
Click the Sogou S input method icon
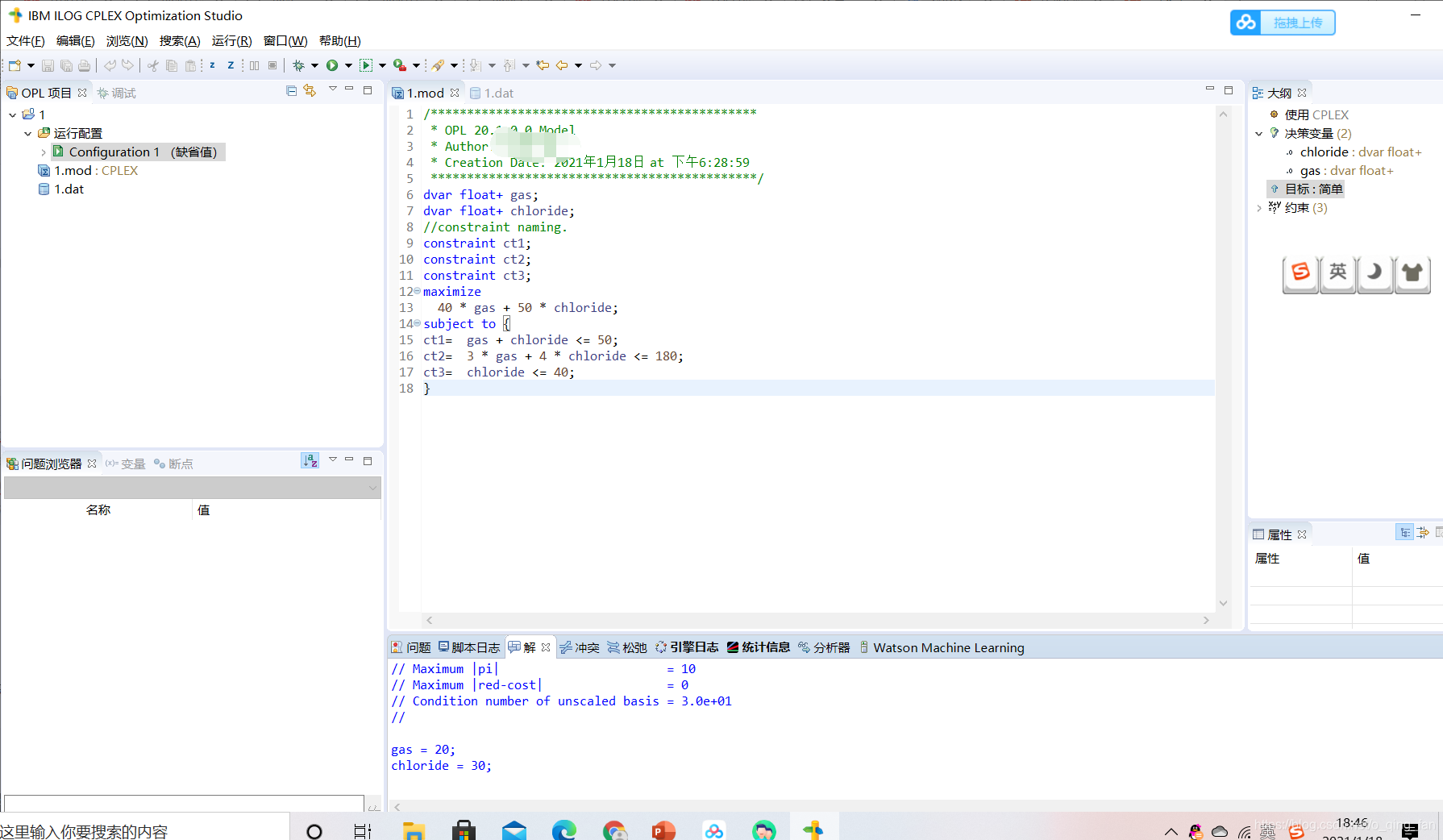[x=1300, y=272]
